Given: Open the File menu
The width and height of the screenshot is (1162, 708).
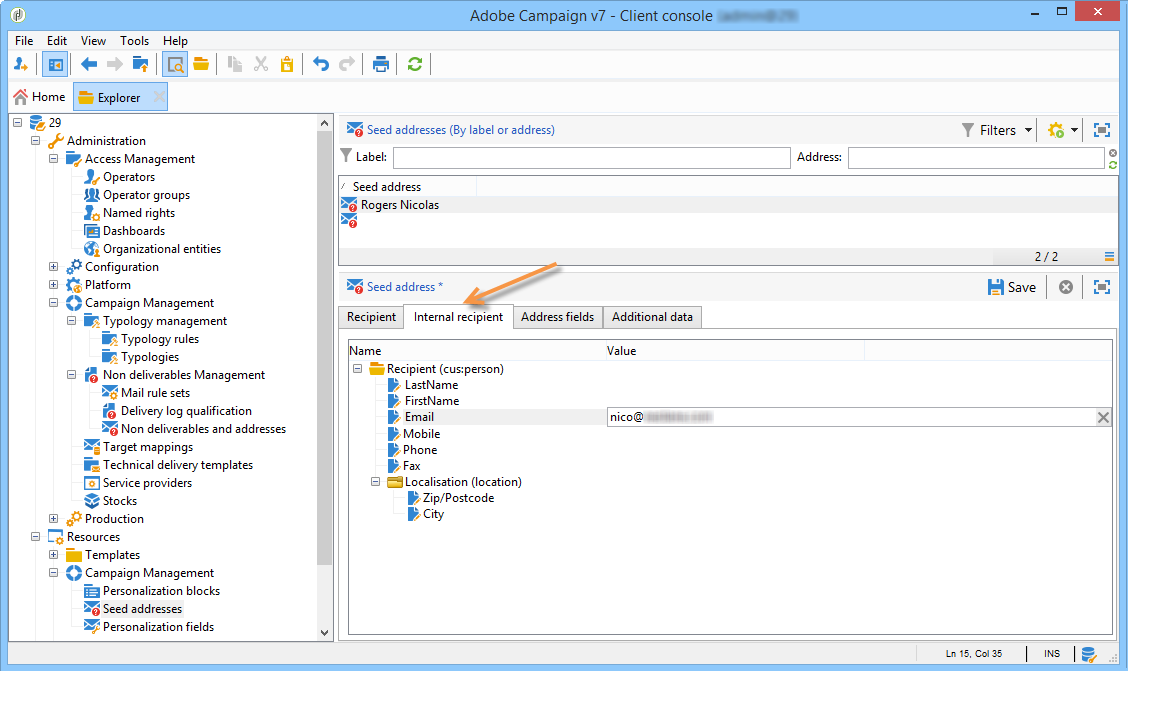Looking at the screenshot, I should [x=24, y=41].
